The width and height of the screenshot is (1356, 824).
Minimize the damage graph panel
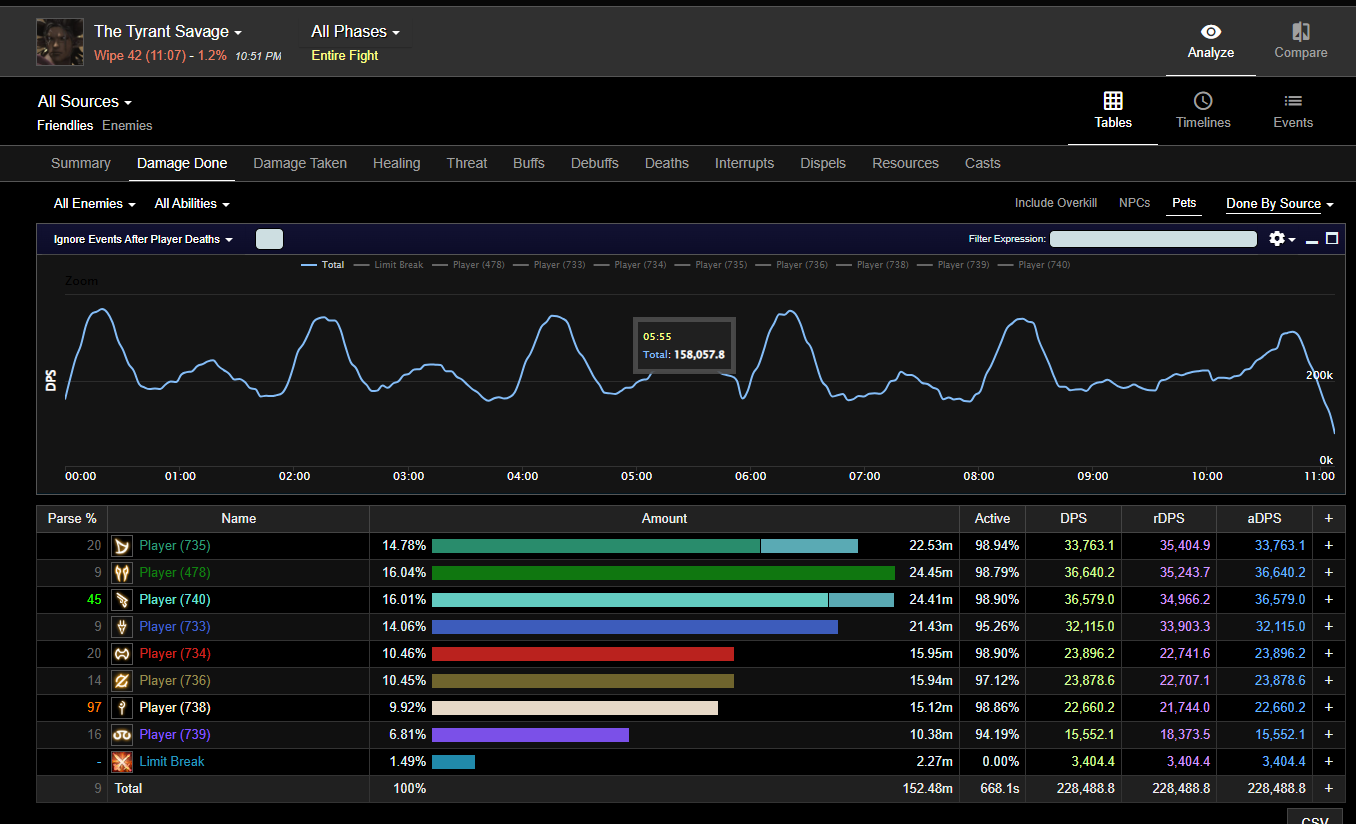tap(1312, 242)
